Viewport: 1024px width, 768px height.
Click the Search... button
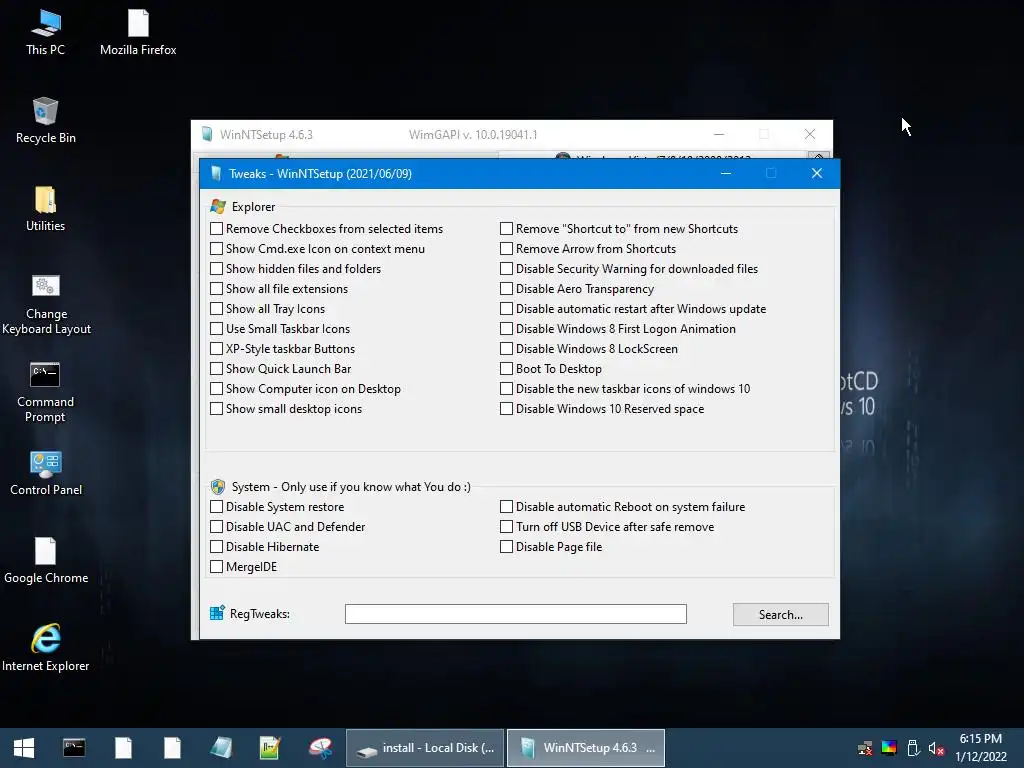coord(780,615)
